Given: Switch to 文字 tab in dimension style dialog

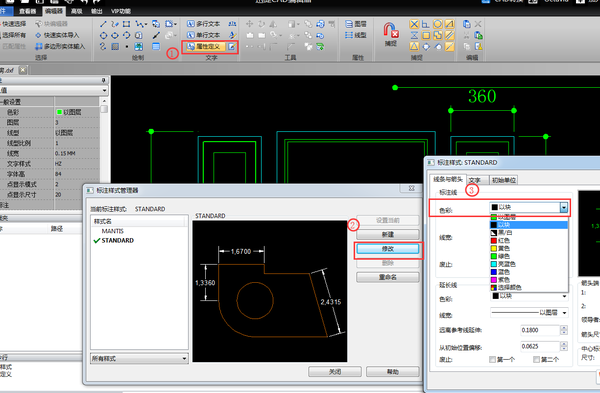Looking at the screenshot, I should coord(476,180).
